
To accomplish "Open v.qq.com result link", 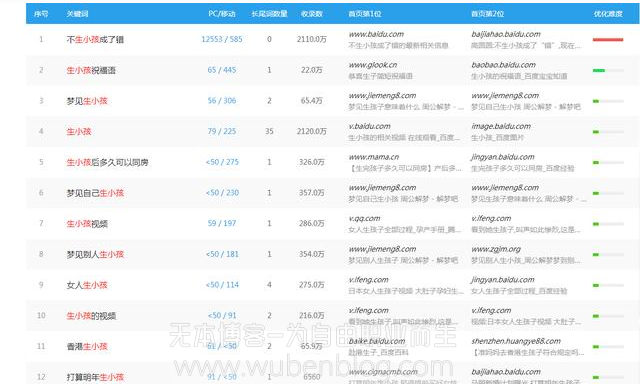I will 364,218.
